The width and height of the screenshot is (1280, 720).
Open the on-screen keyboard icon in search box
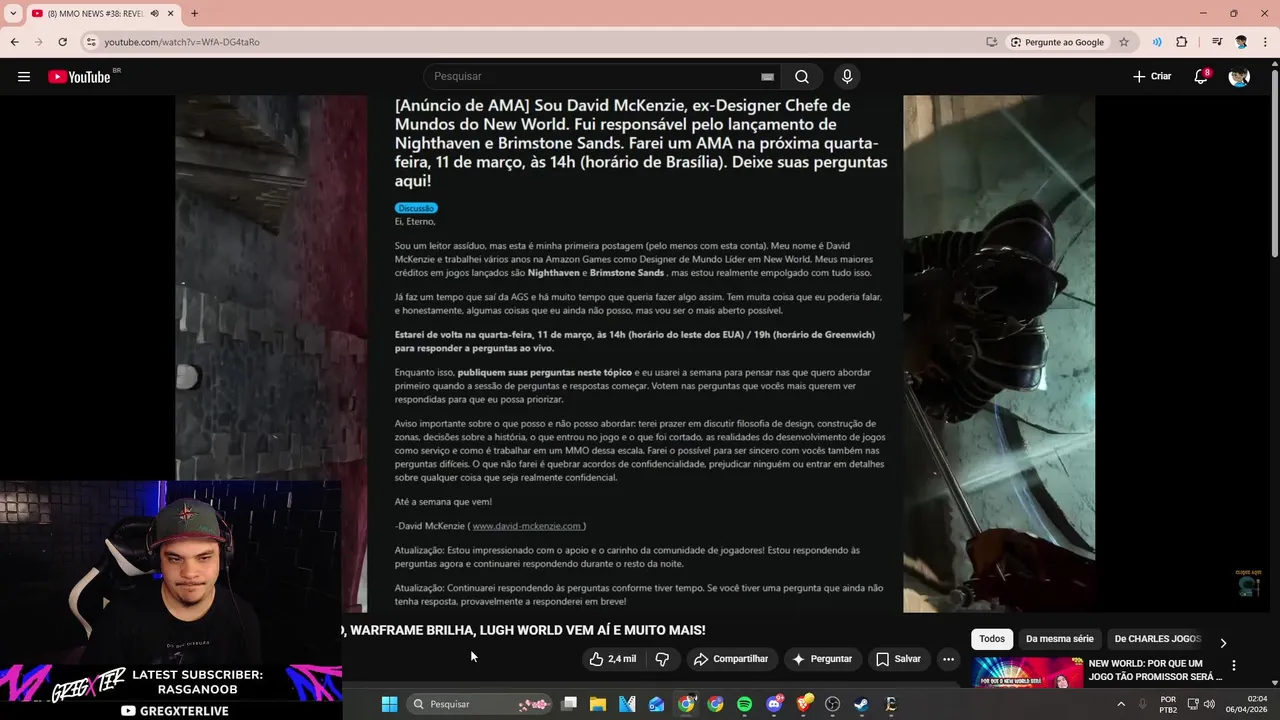(x=767, y=77)
